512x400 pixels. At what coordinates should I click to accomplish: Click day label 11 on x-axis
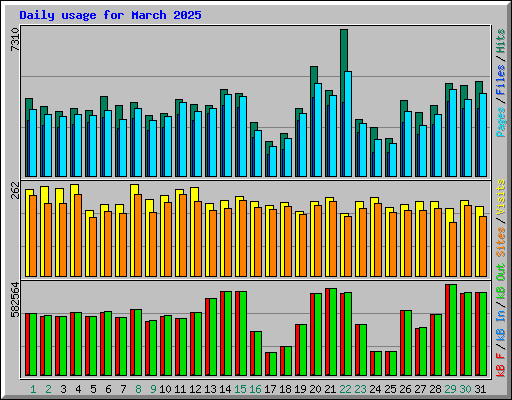coord(180,389)
